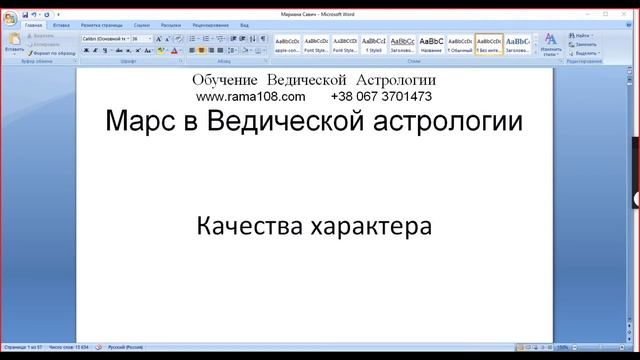Click the zoom slider in status bar
The height and width of the screenshot is (360, 640).
pyautogui.click(x=598, y=347)
